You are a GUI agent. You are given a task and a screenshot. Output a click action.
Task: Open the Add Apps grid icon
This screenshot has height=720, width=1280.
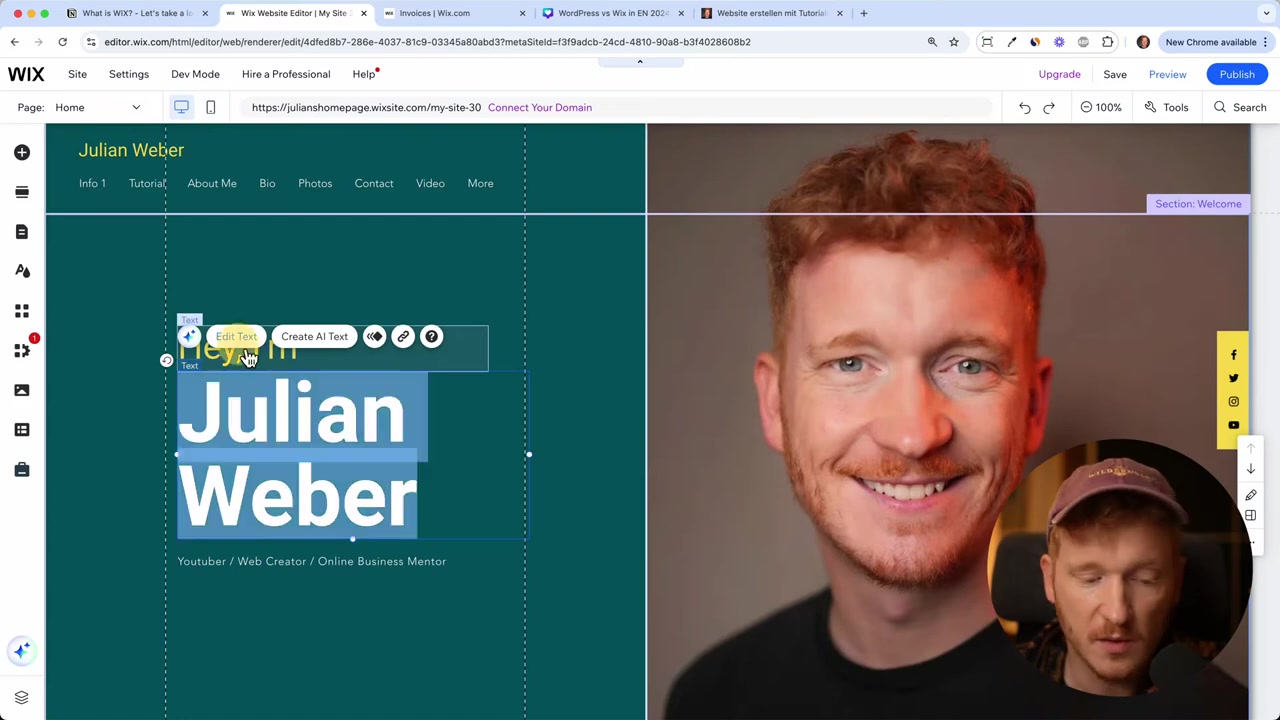tap(22, 311)
